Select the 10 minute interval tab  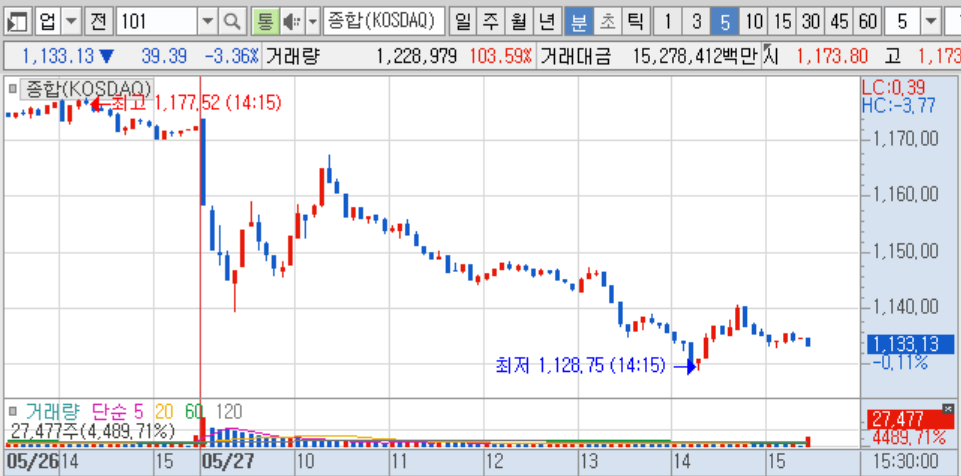tap(754, 23)
